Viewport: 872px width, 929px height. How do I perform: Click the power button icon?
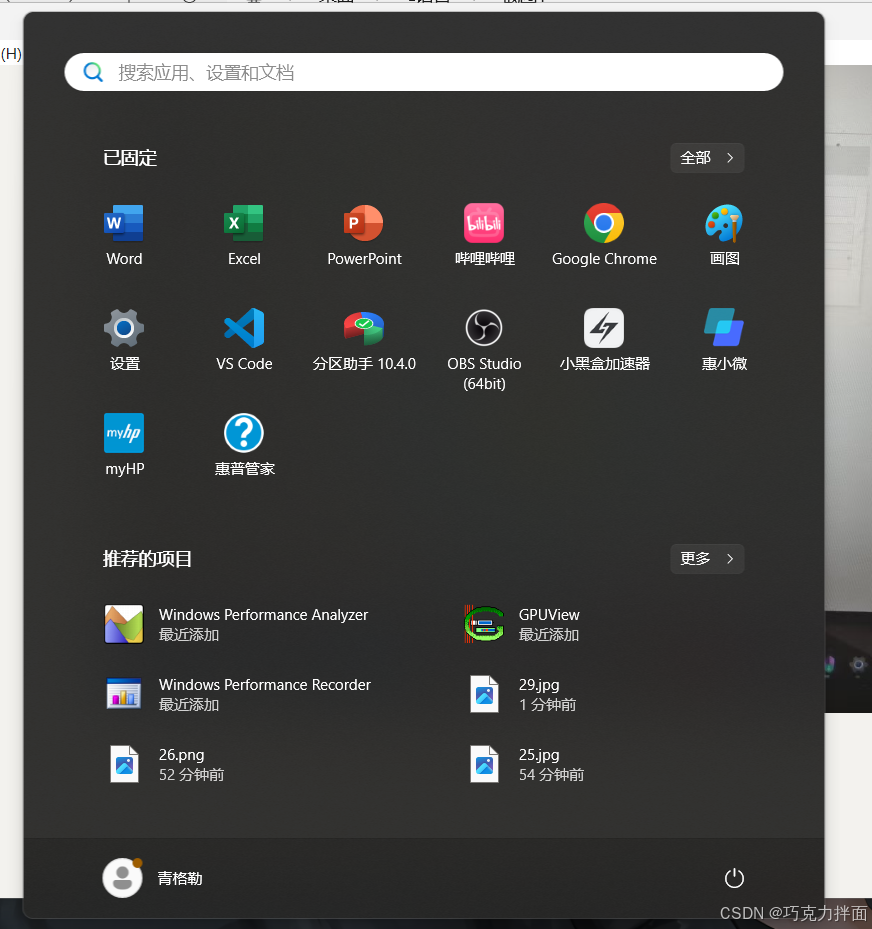pyautogui.click(x=734, y=878)
